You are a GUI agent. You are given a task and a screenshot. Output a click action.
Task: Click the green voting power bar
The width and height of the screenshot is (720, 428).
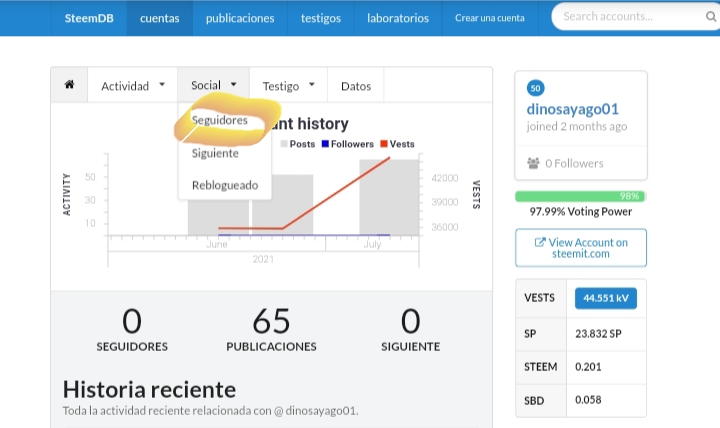point(580,196)
